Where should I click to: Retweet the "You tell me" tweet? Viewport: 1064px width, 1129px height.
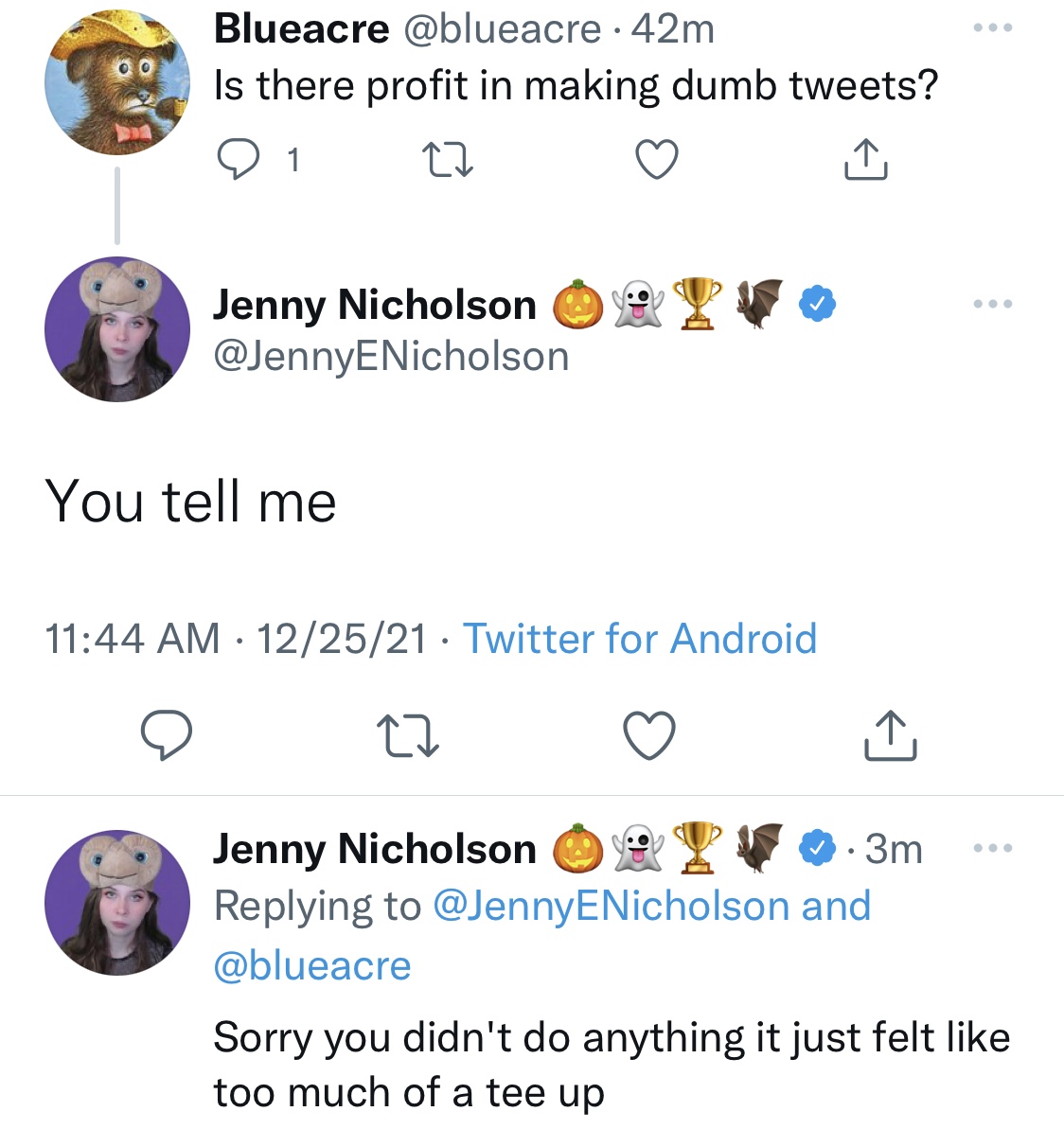(x=408, y=736)
